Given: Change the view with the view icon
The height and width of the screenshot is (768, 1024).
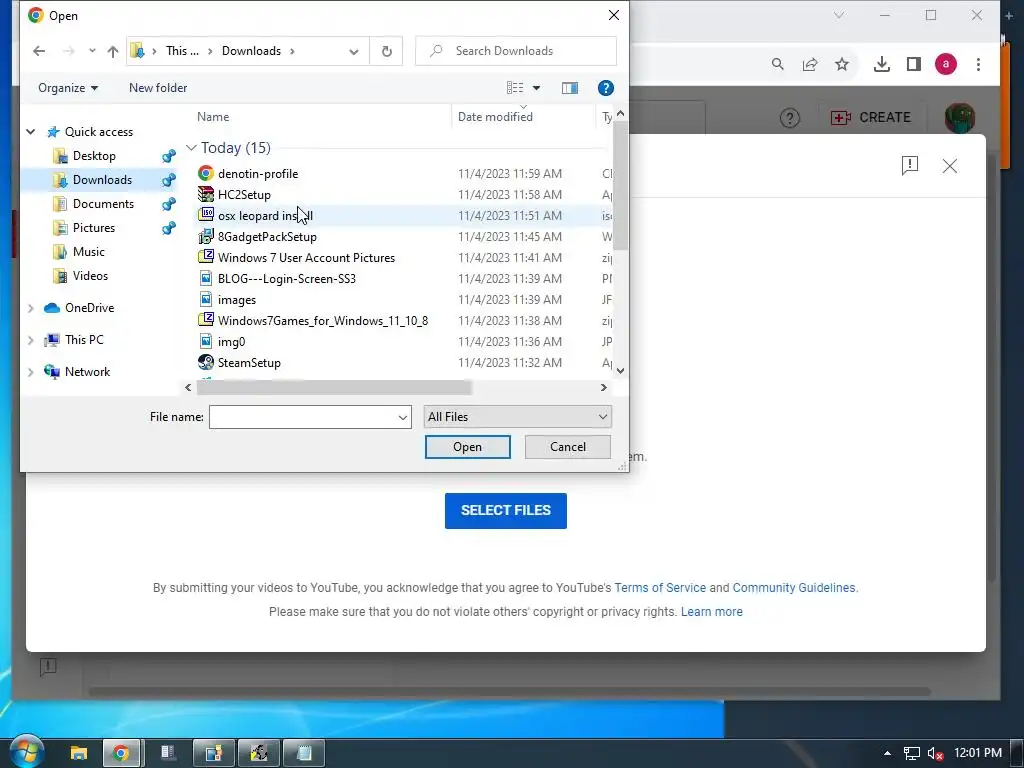Looking at the screenshot, I should pos(515,88).
